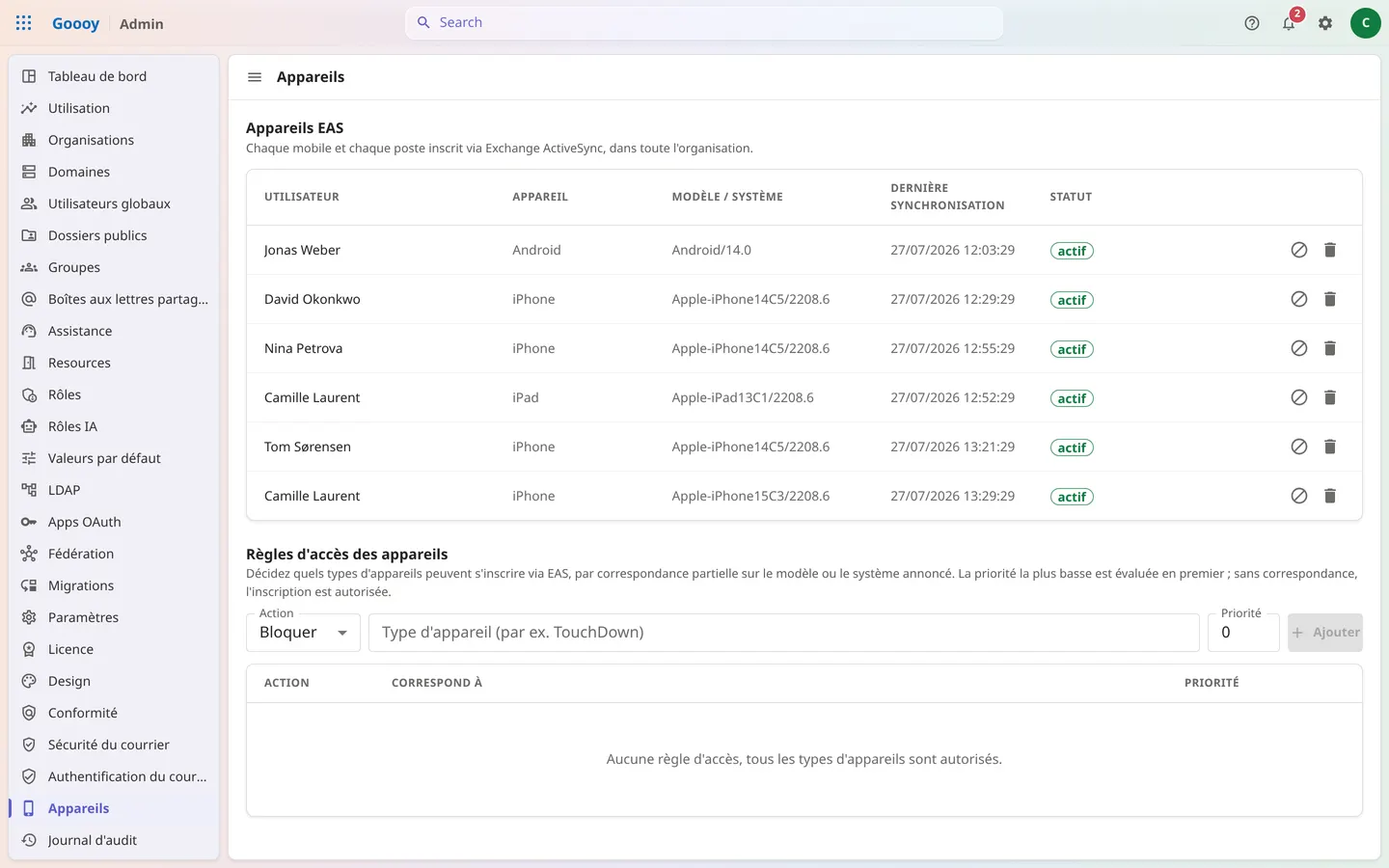Block Tom Sørensen's iPhone
Image resolution: width=1389 pixels, height=868 pixels.
tap(1299, 447)
